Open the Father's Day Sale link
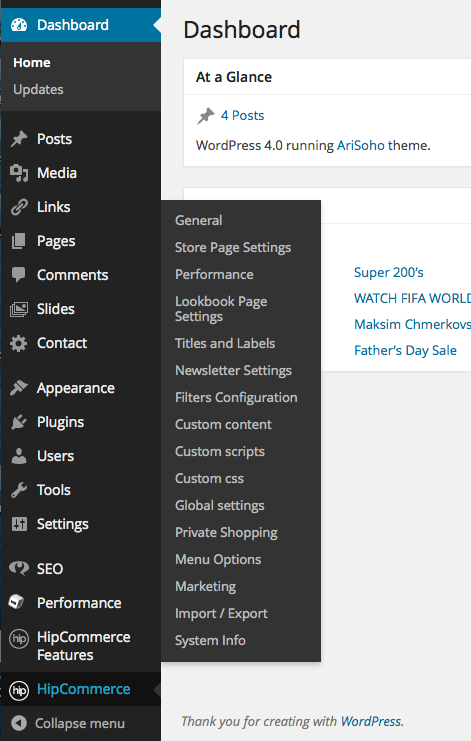The width and height of the screenshot is (471, 741). tap(405, 350)
